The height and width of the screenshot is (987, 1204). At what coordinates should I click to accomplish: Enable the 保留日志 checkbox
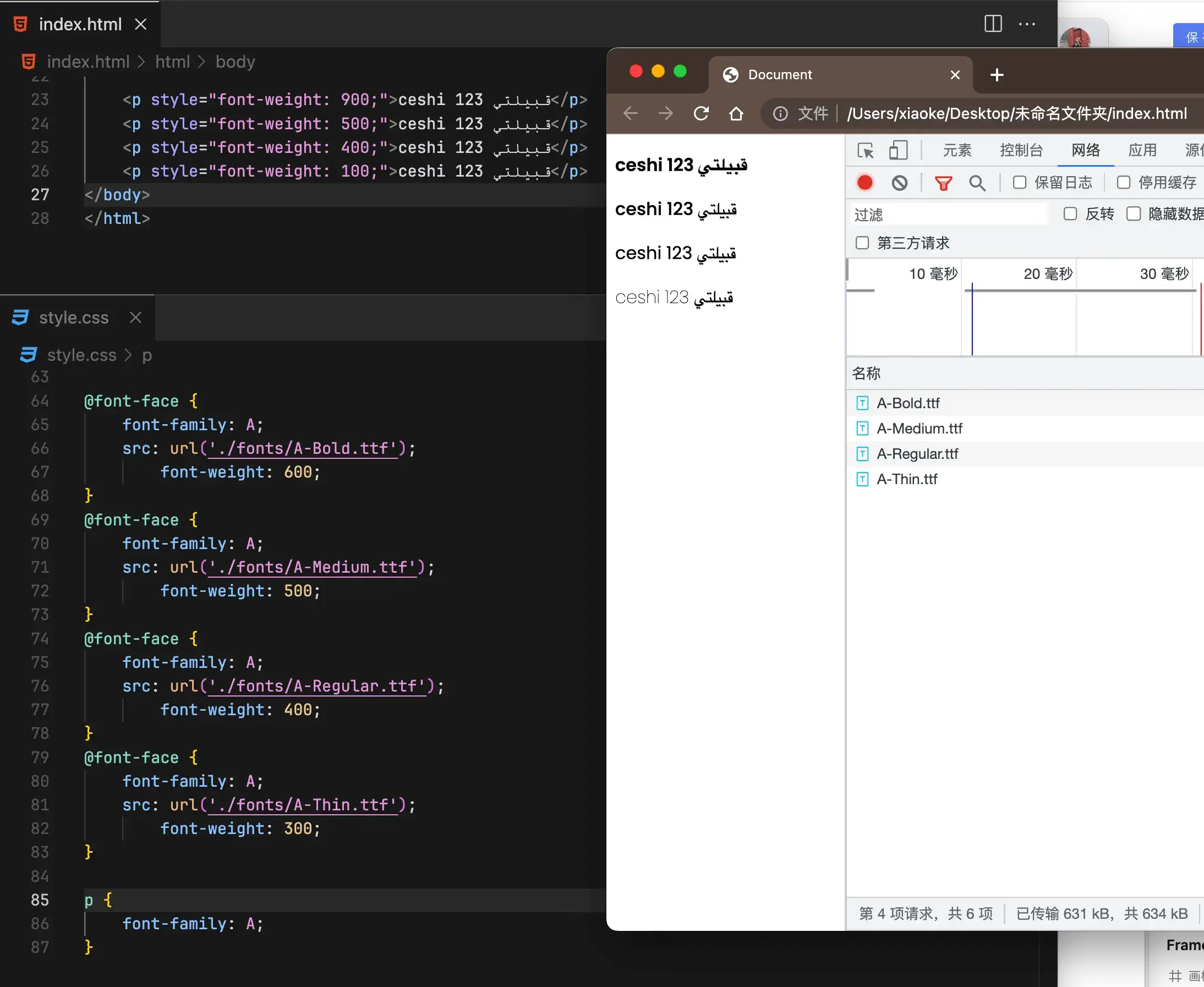point(1019,183)
